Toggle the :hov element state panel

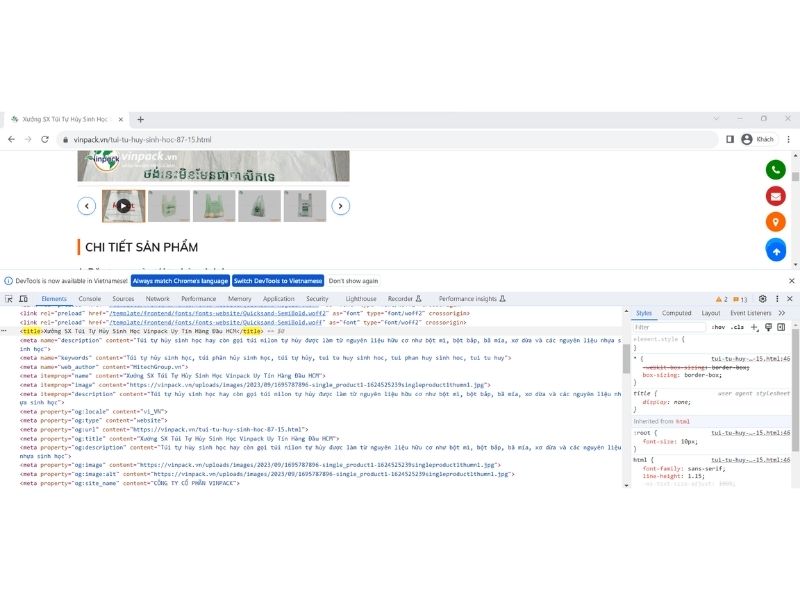point(718,327)
